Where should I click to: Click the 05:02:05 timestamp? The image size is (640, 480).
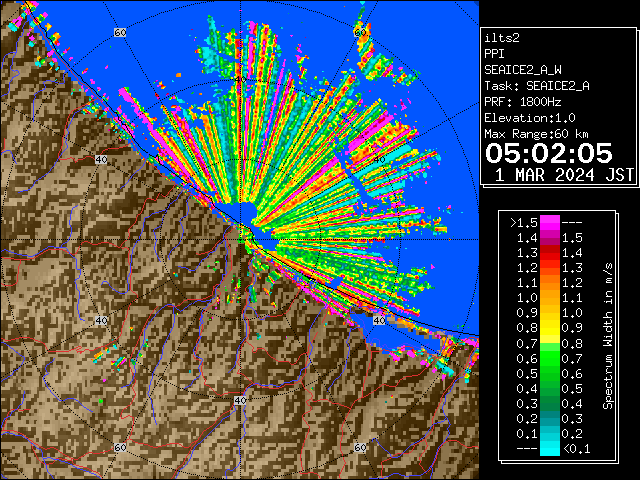tap(549, 153)
